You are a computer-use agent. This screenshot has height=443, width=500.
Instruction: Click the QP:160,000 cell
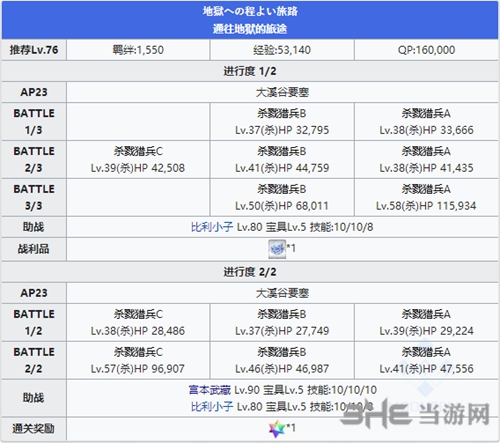[x=426, y=50]
